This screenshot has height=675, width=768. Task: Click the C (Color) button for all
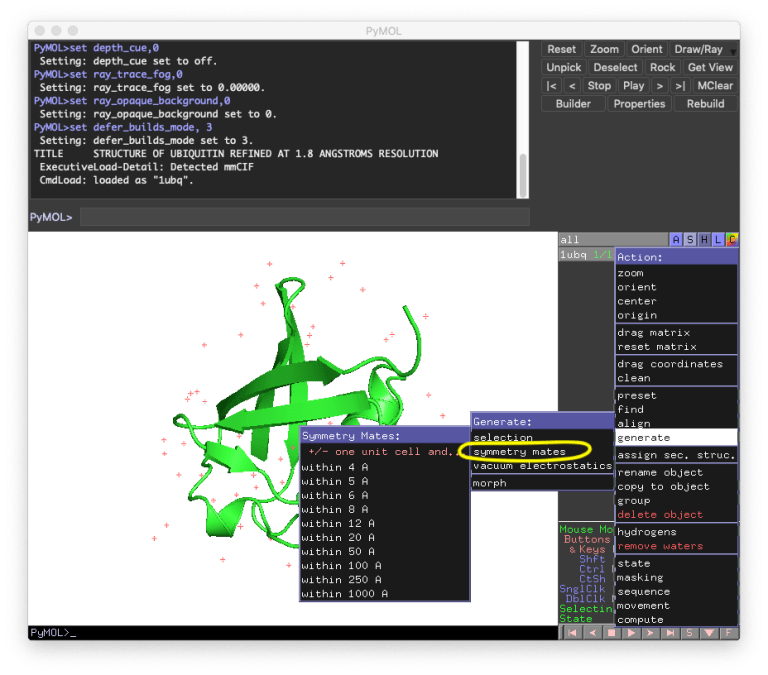click(x=732, y=240)
